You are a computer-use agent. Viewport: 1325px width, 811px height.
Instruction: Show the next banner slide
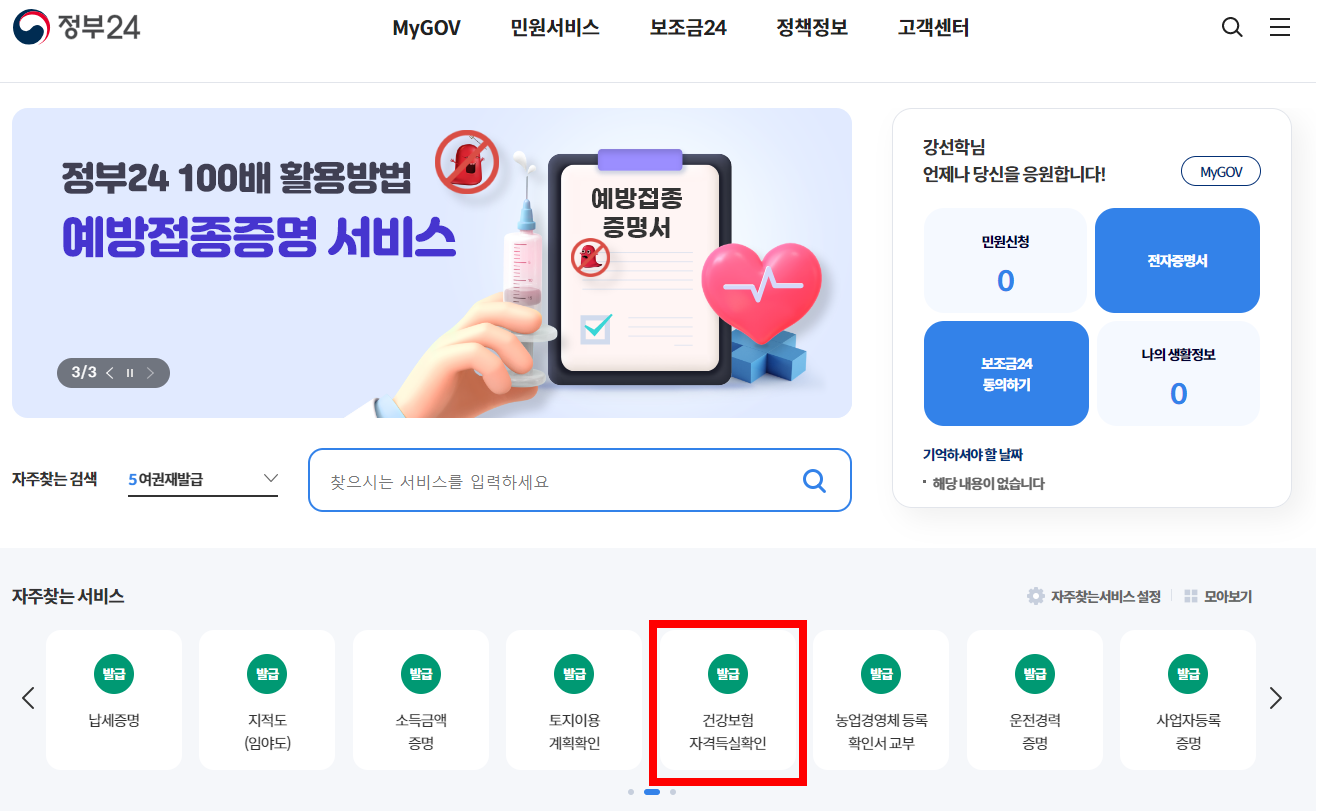pos(150,373)
